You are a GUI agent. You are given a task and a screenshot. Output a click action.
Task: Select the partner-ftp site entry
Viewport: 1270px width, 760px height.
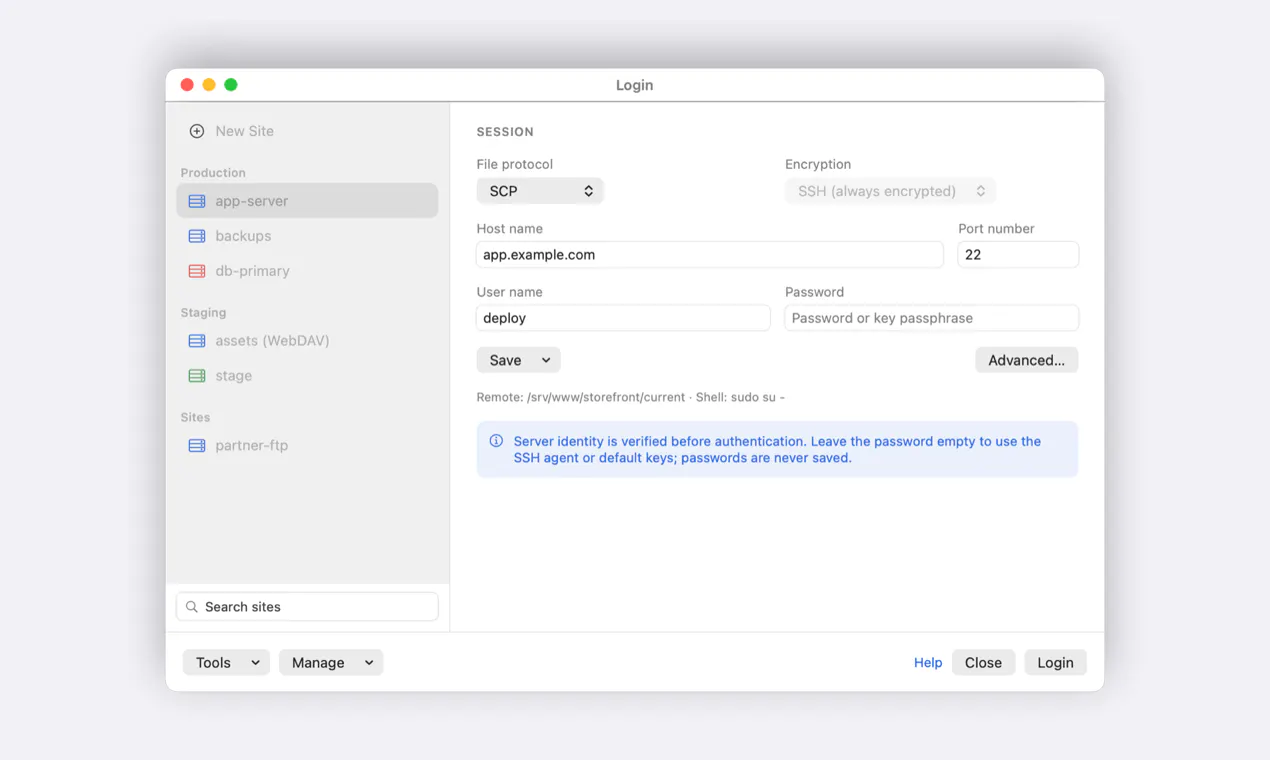coord(307,446)
